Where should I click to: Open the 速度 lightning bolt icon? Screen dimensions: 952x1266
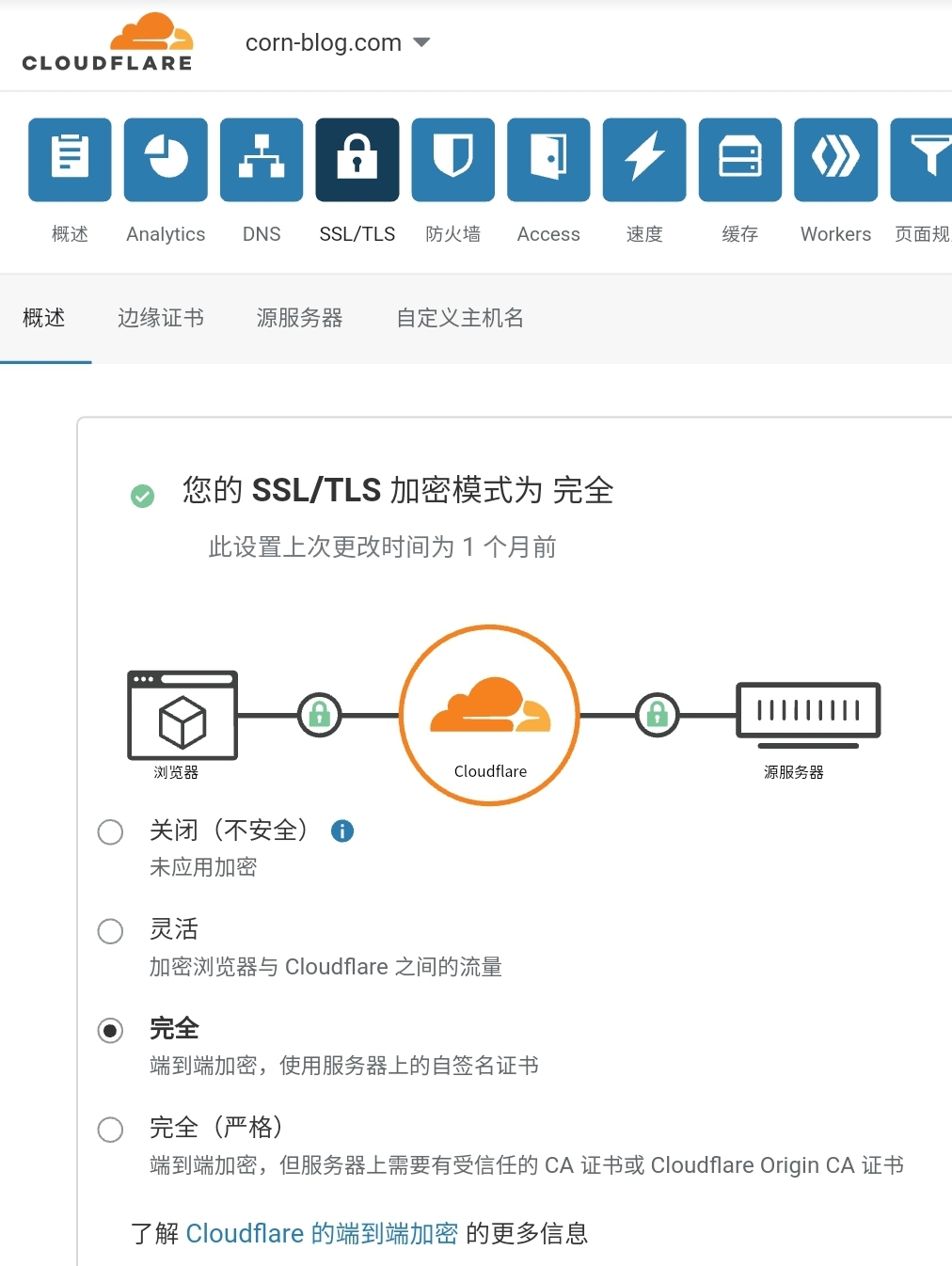click(x=644, y=160)
